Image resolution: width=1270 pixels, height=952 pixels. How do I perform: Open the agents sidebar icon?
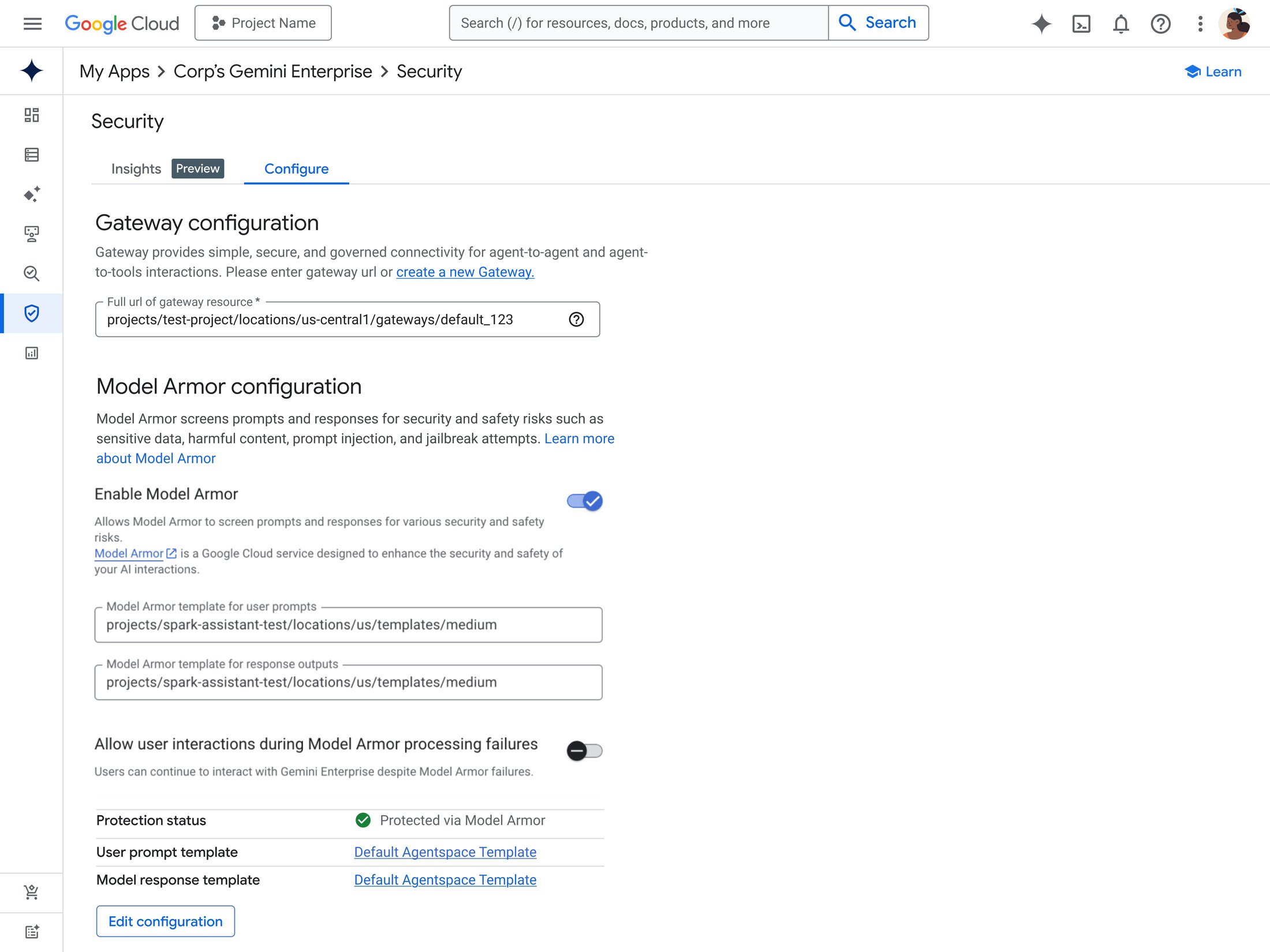point(32,234)
